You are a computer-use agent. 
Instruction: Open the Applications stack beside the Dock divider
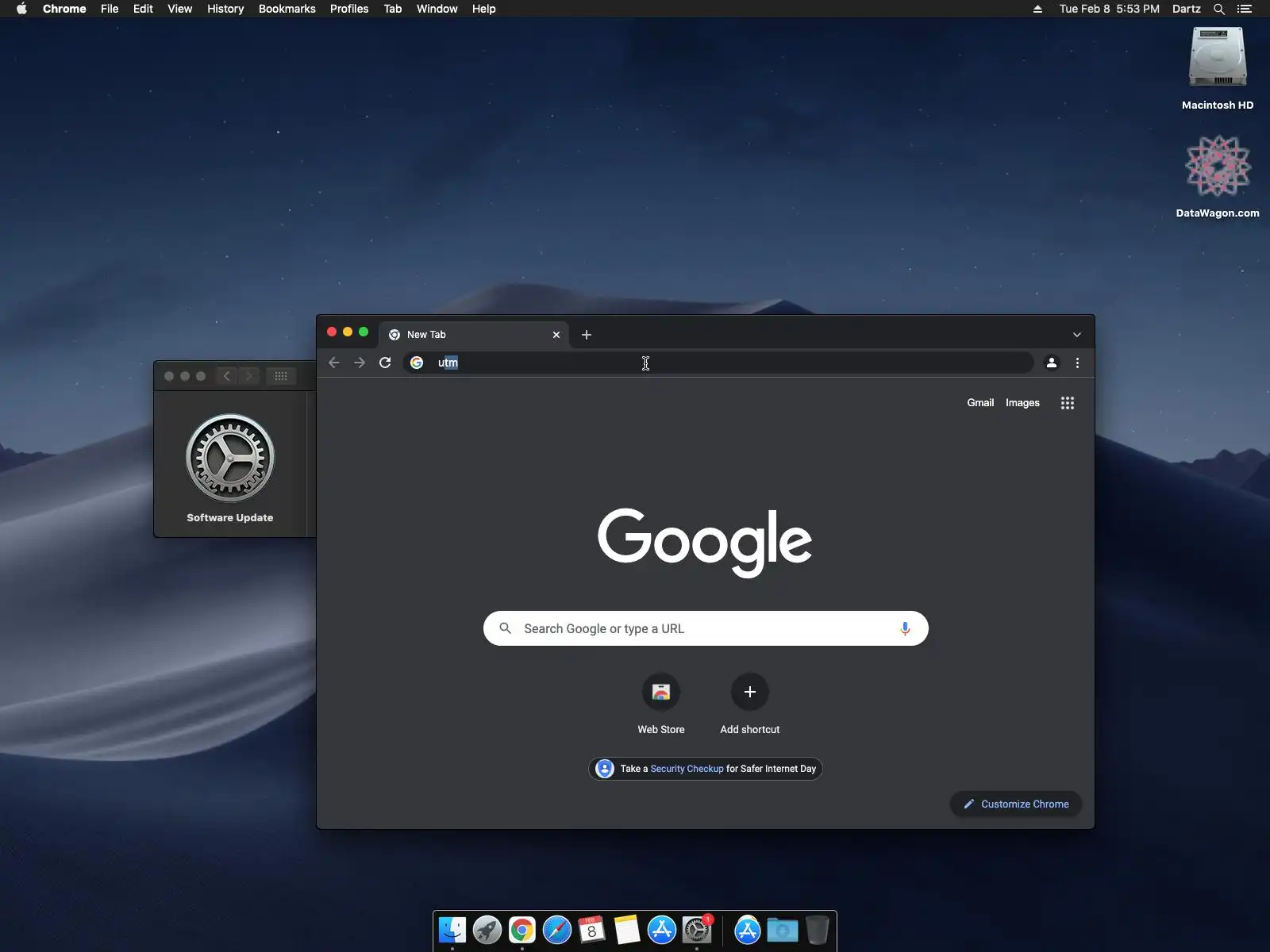click(748, 930)
